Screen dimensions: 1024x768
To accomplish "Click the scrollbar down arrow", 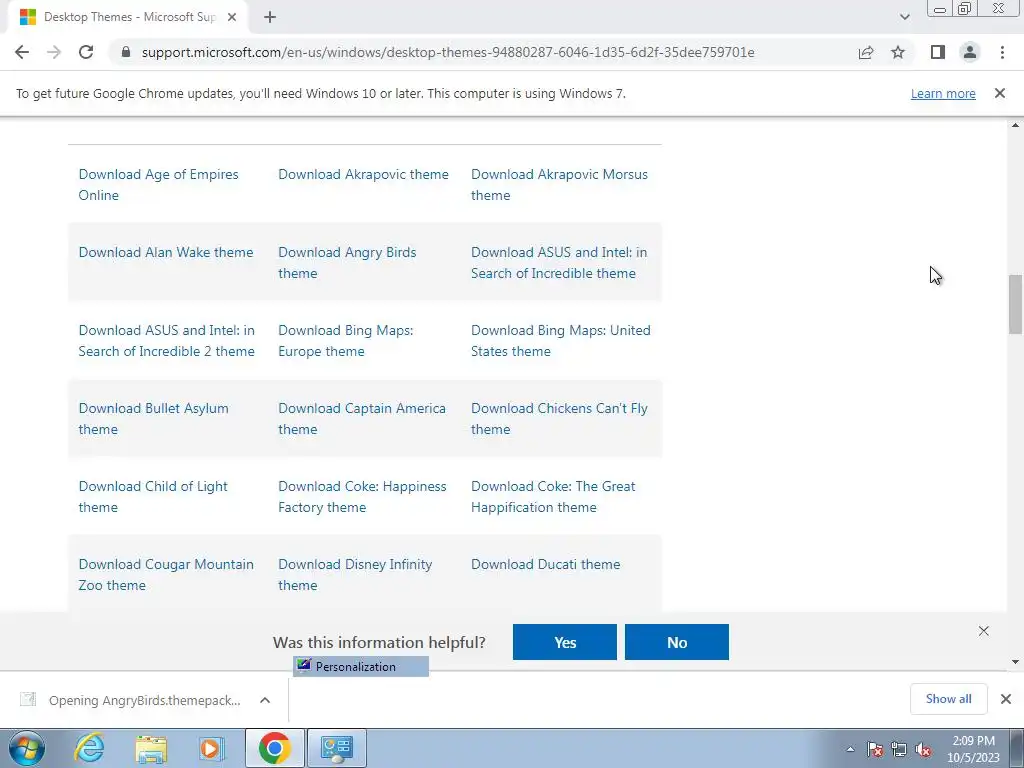I will pos(1015,662).
